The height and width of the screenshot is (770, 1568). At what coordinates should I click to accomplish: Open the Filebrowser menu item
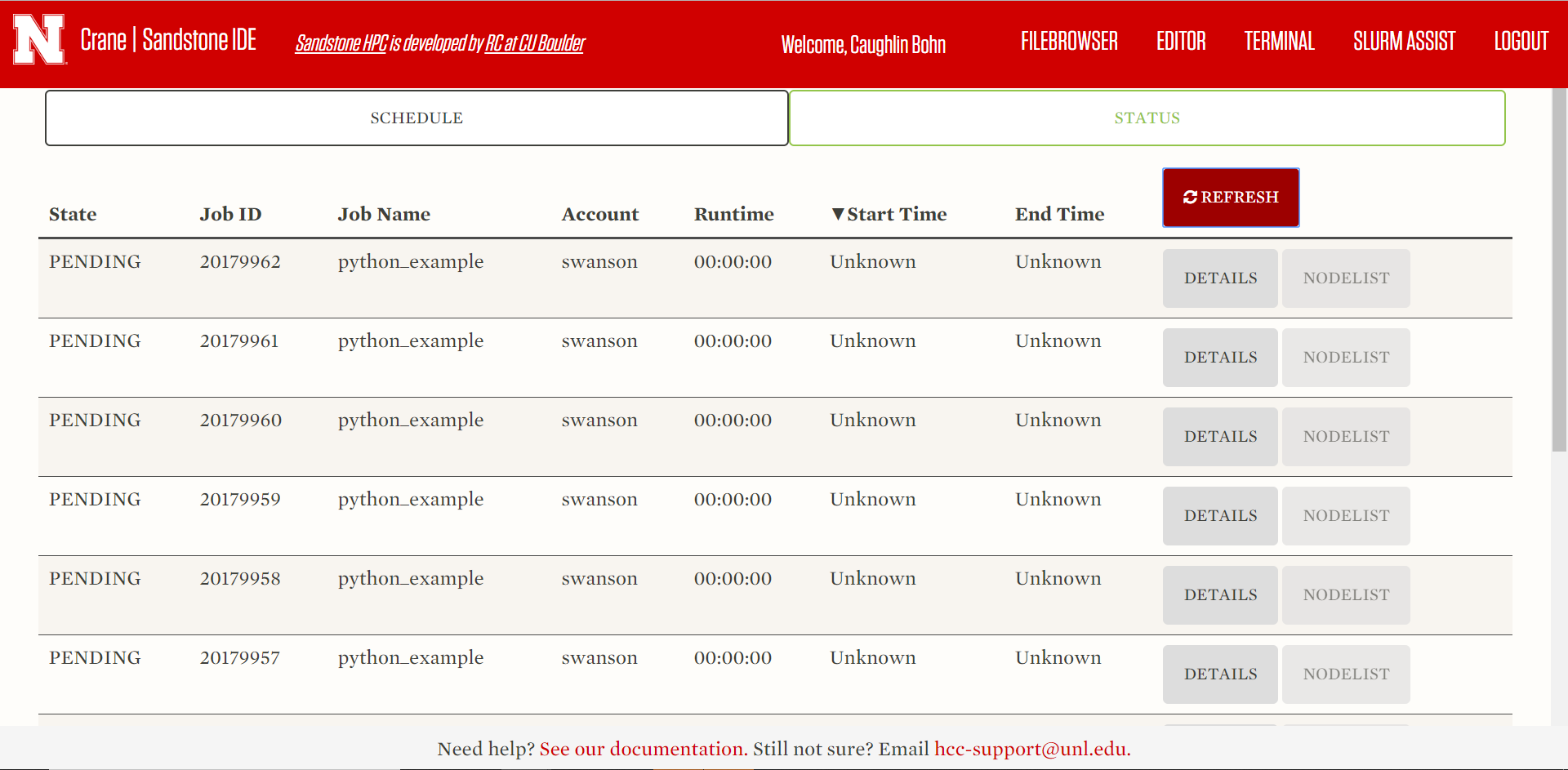(x=1068, y=42)
